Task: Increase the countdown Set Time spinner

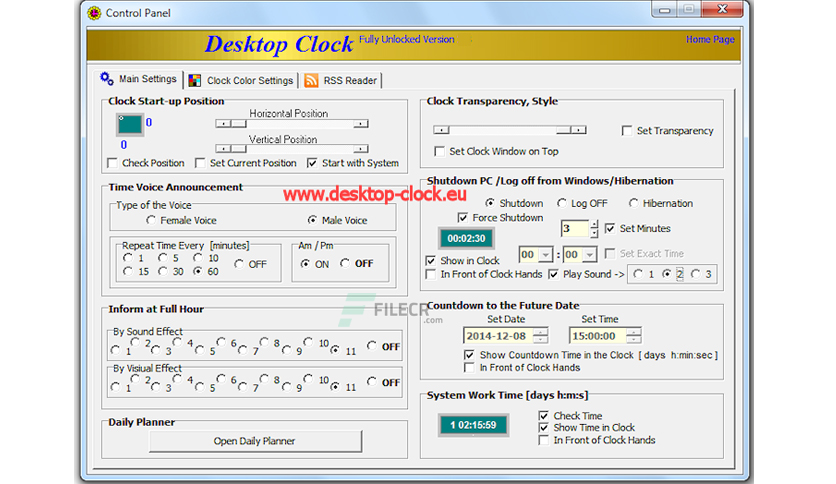Action: click(x=633, y=332)
